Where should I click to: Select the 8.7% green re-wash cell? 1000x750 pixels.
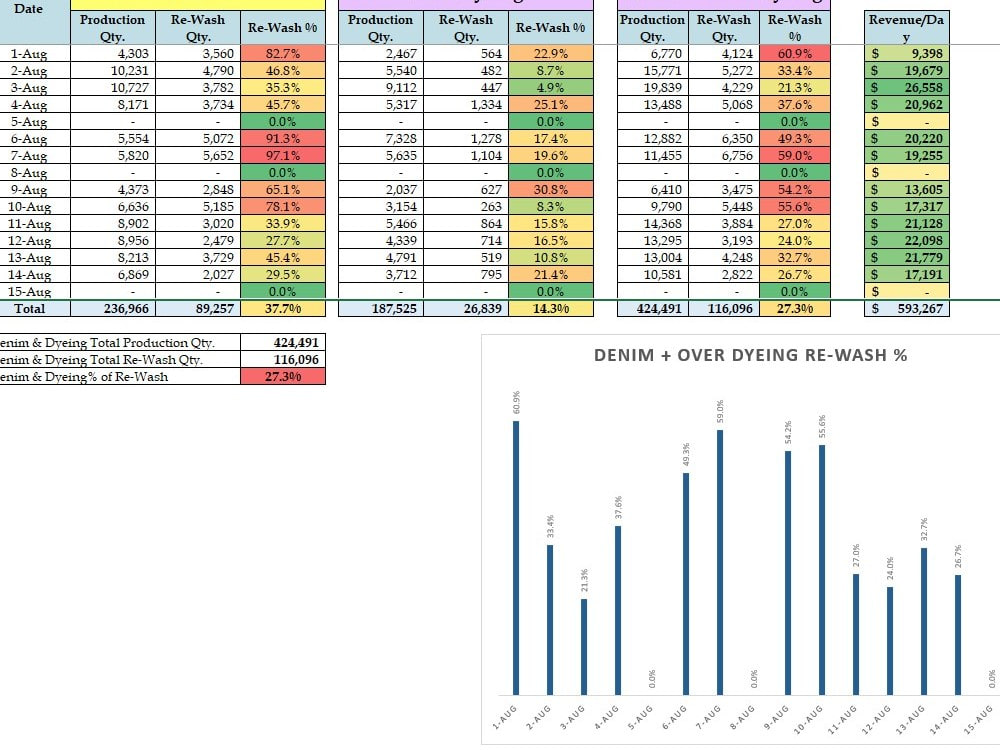[x=550, y=70]
